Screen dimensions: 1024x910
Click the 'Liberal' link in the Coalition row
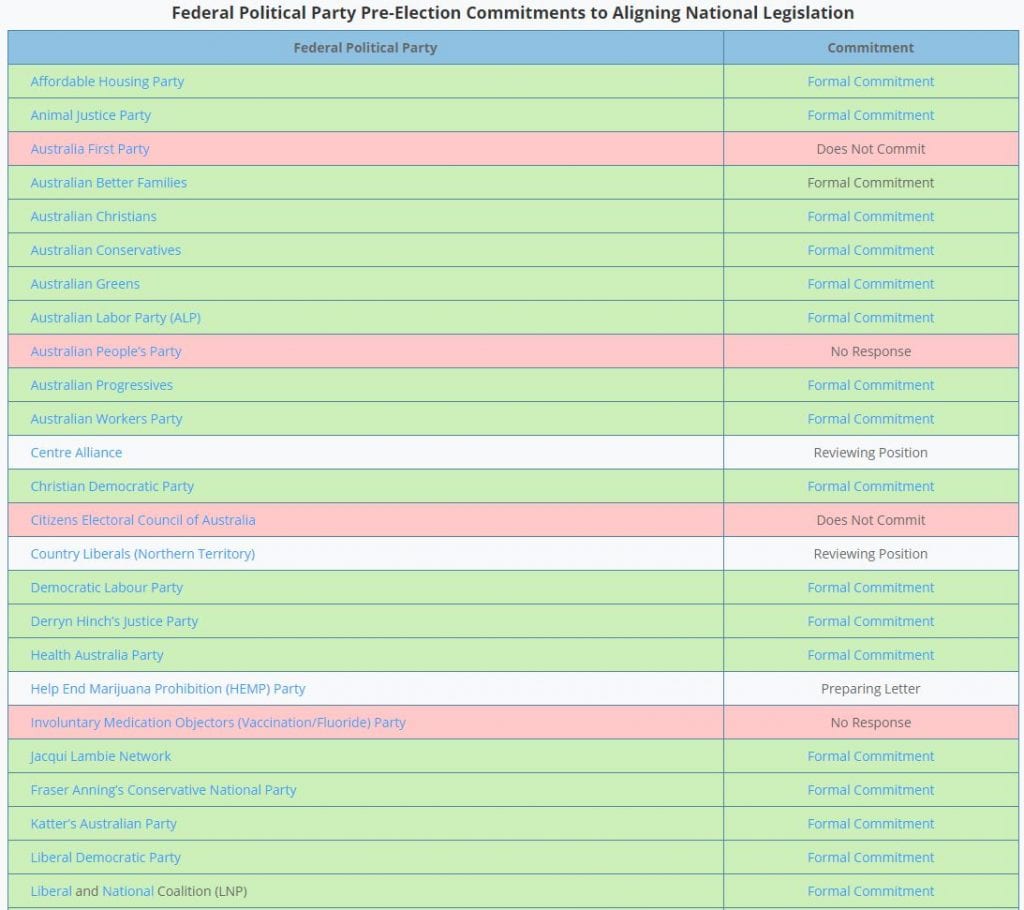pyautogui.click(x=51, y=891)
